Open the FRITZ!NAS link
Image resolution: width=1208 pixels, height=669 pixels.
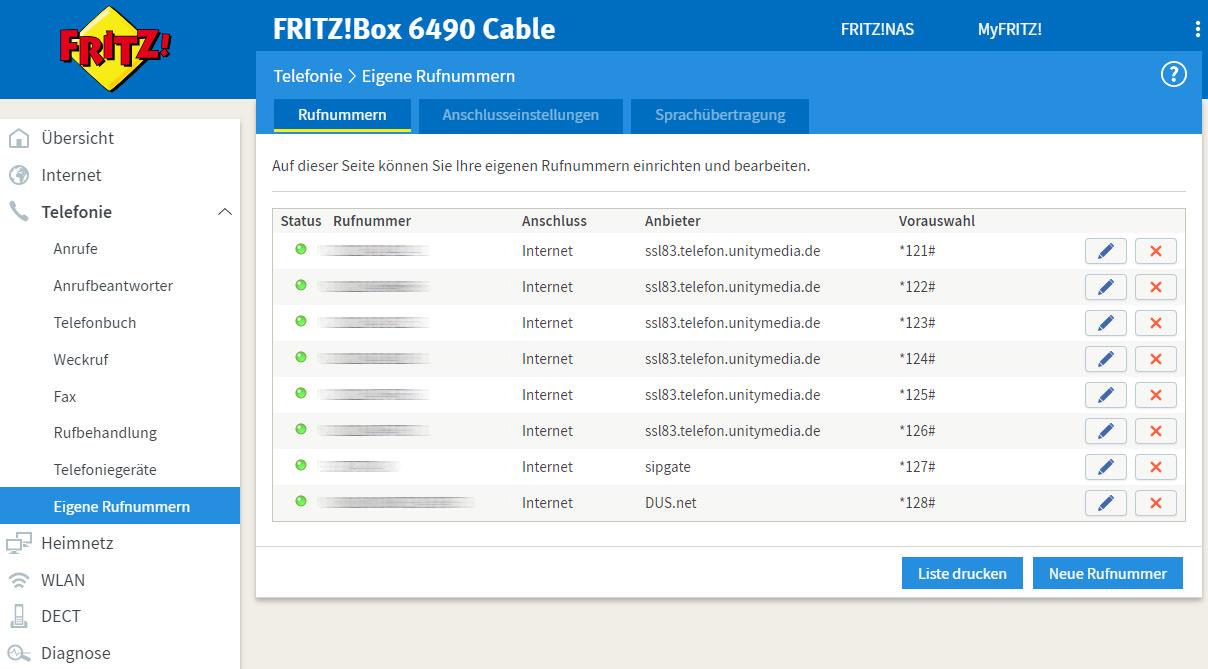pyautogui.click(x=877, y=29)
